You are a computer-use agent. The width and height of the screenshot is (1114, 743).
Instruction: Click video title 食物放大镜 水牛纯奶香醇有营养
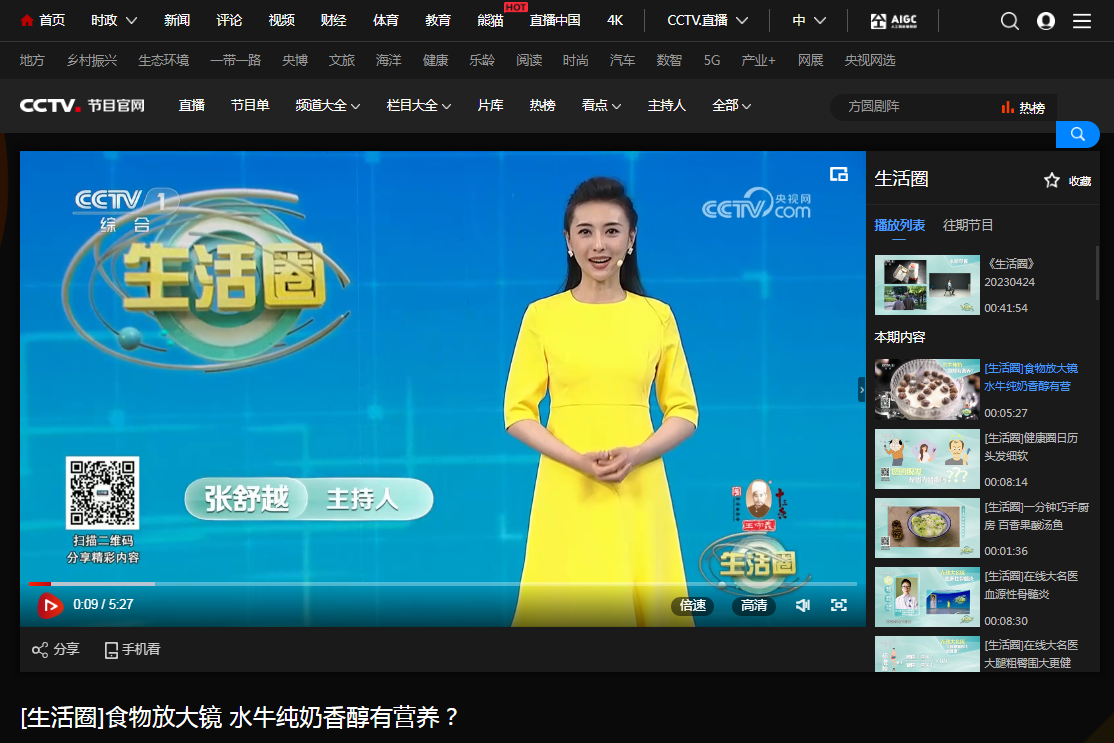click(x=239, y=717)
